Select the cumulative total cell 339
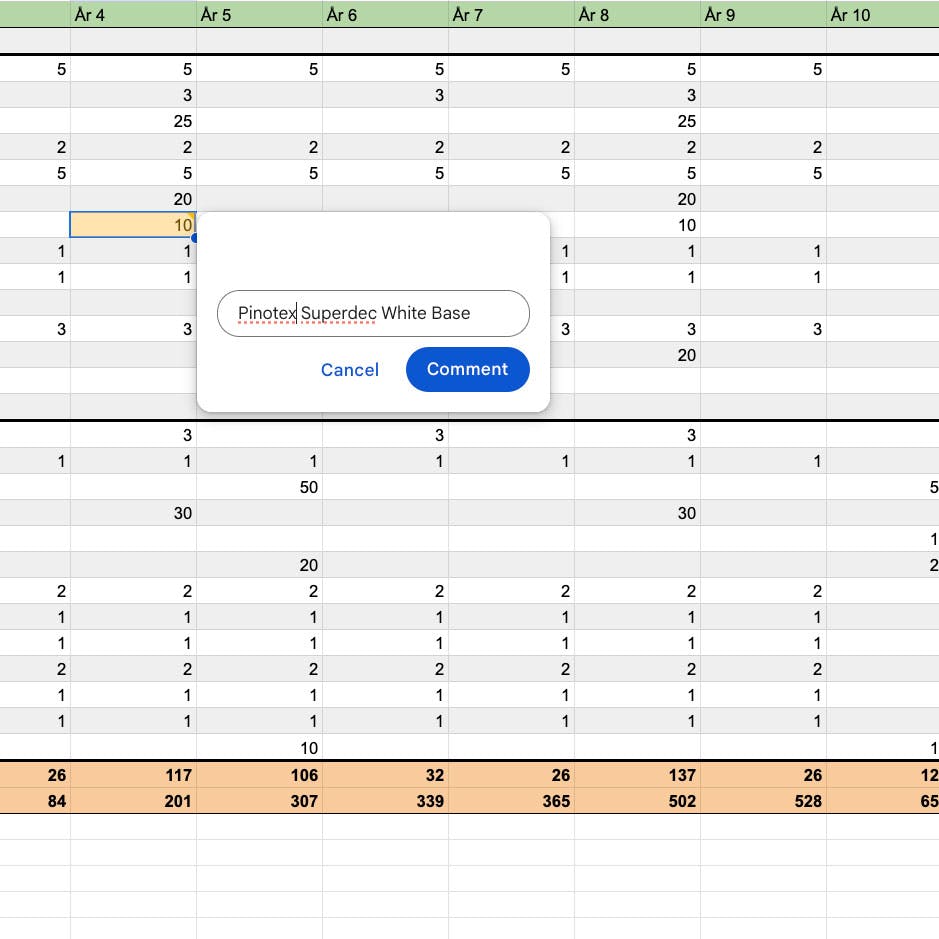 [385, 801]
